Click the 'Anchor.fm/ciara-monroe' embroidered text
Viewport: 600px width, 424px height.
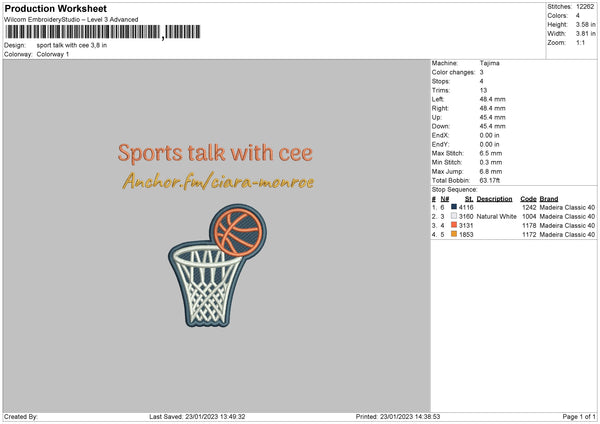(218, 181)
